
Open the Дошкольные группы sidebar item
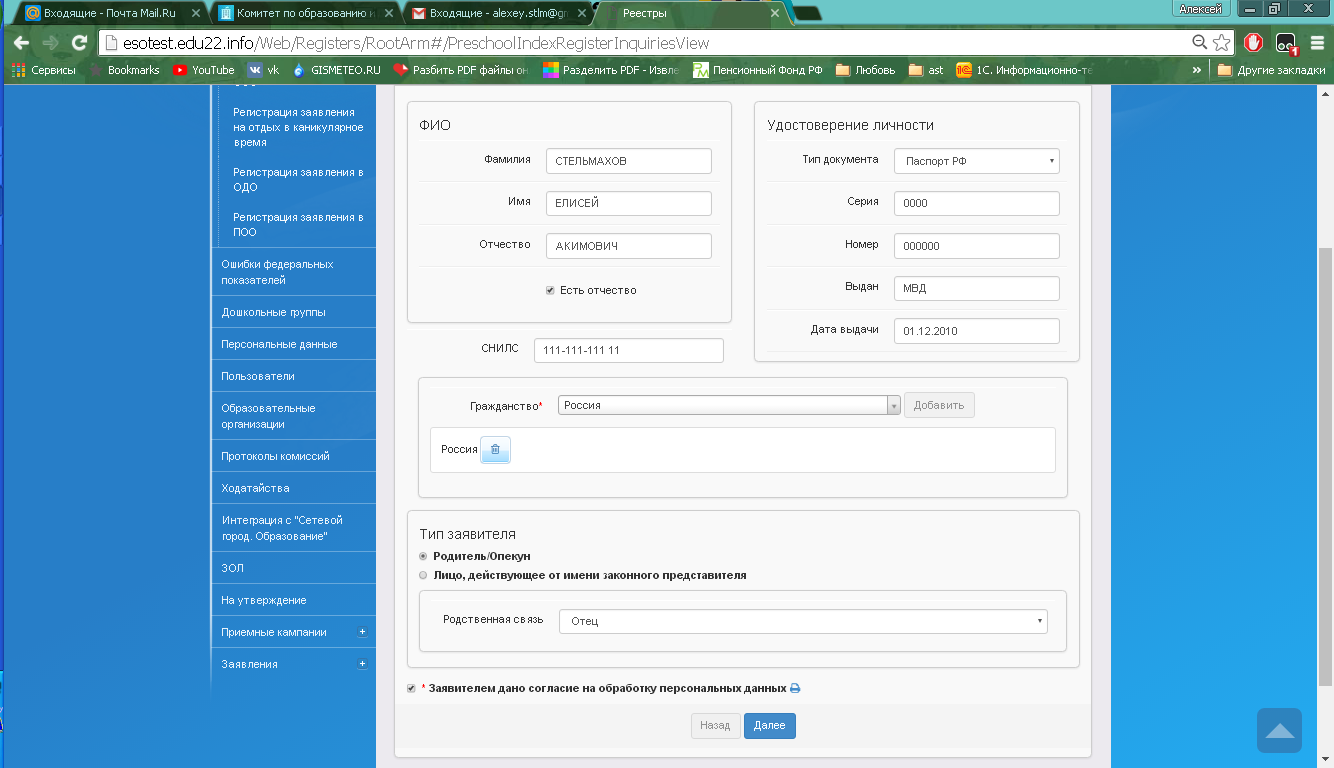(x=295, y=312)
